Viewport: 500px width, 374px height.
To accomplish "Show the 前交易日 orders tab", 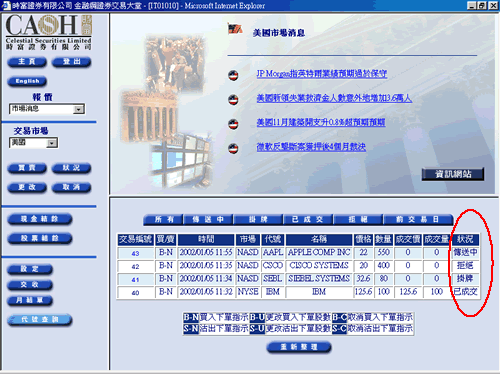I will 418,219.
